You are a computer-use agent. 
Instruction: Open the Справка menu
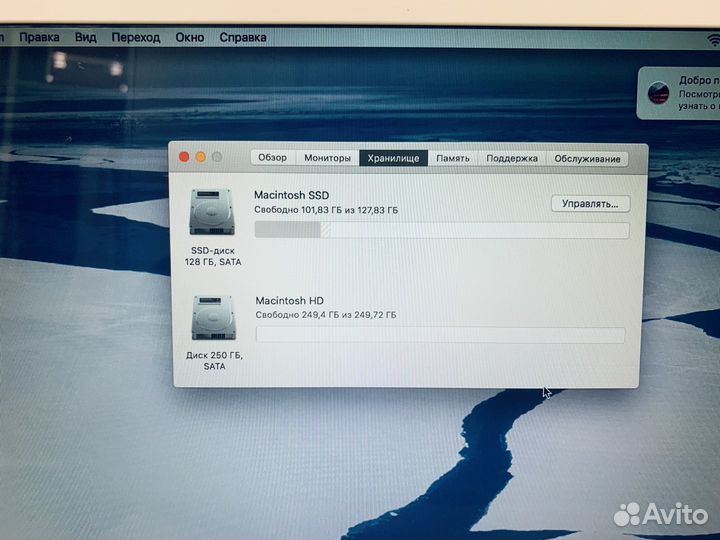pos(243,38)
